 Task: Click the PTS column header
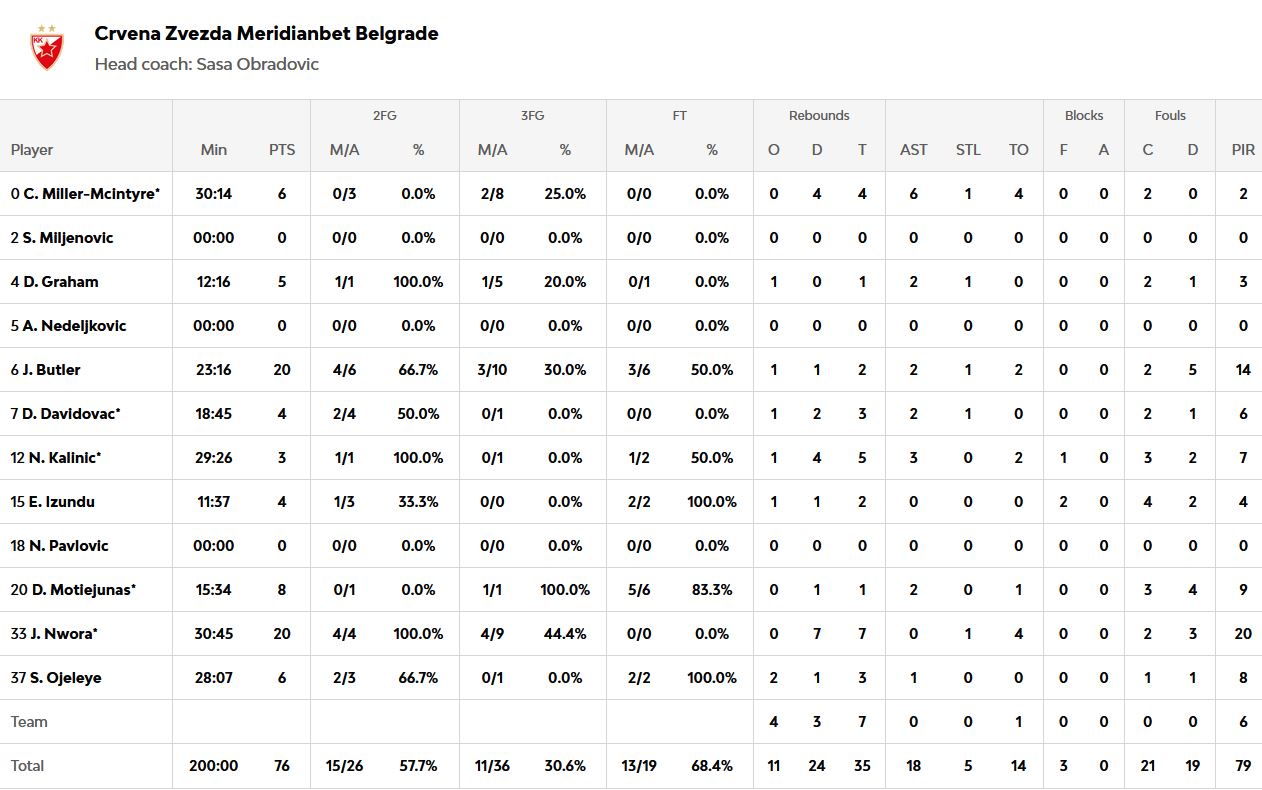(x=282, y=150)
